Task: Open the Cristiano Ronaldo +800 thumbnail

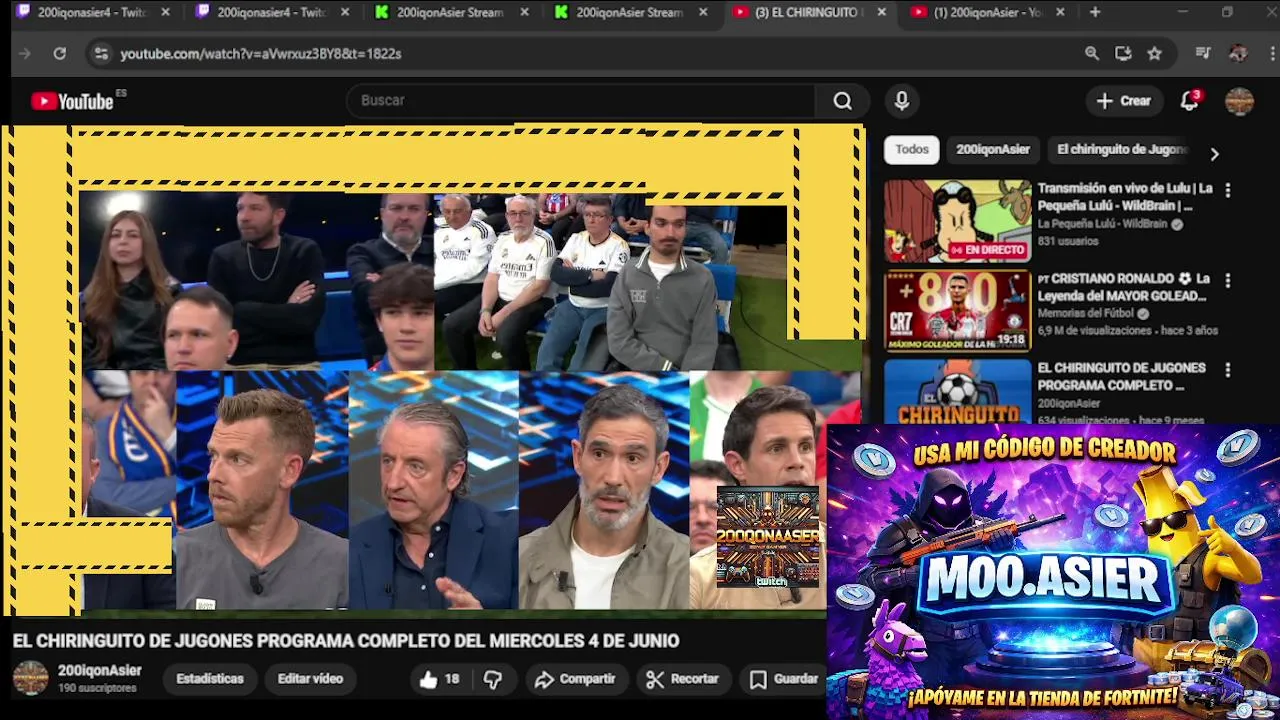Action: pyautogui.click(x=958, y=311)
